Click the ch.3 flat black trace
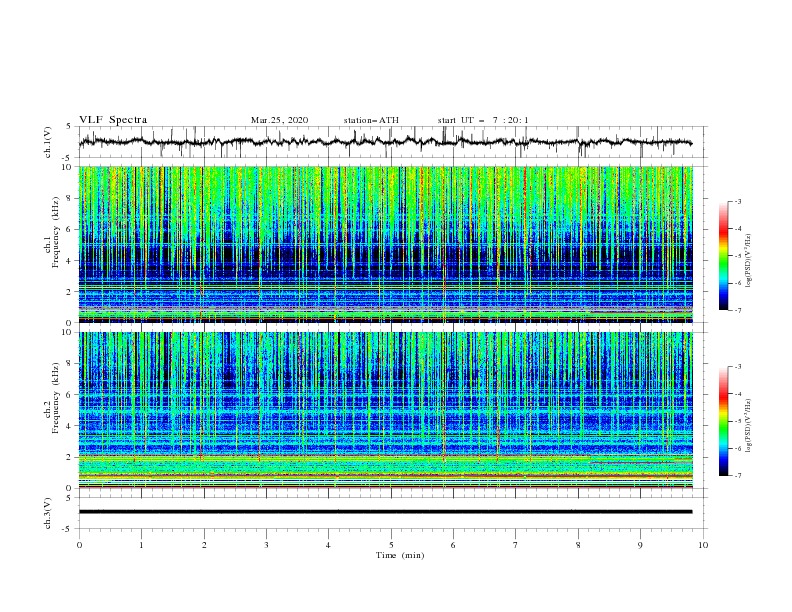Screen dimensions: 792x612 pos(385,512)
